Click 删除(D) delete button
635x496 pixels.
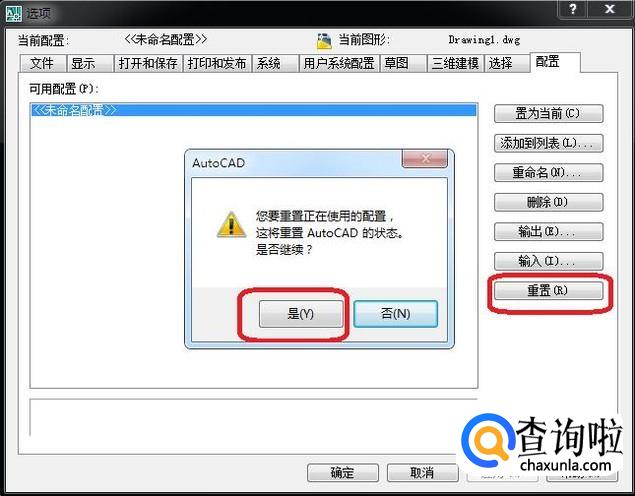pos(548,202)
